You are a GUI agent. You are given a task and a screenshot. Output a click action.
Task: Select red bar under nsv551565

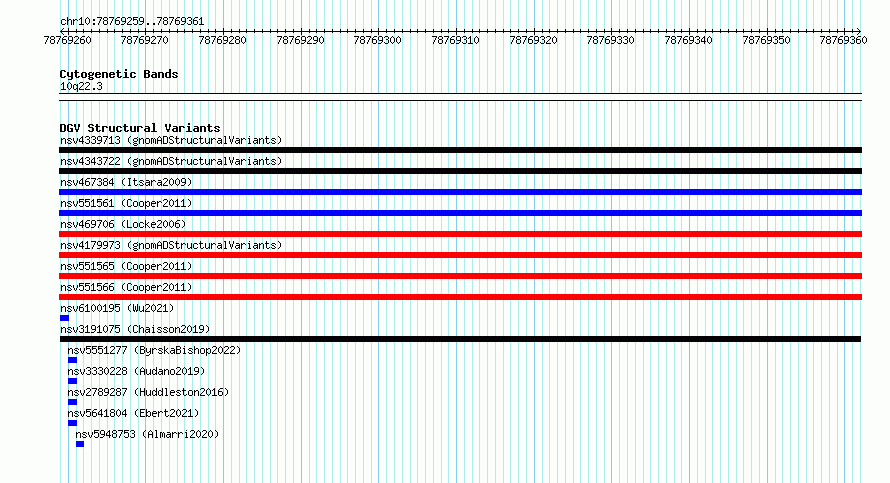pyautogui.click(x=460, y=276)
